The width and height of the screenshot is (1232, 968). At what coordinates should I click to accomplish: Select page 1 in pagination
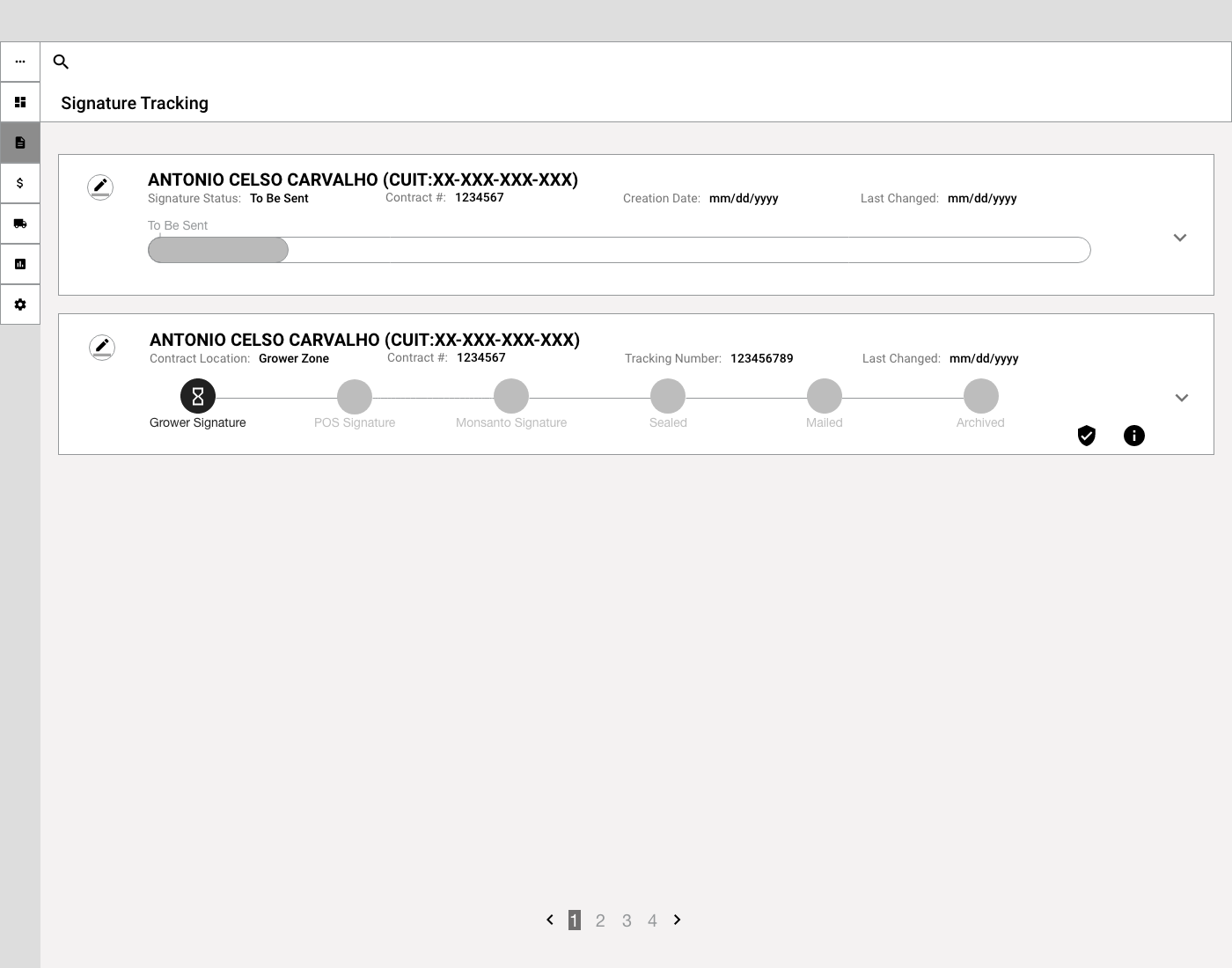click(x=575, y=920)
